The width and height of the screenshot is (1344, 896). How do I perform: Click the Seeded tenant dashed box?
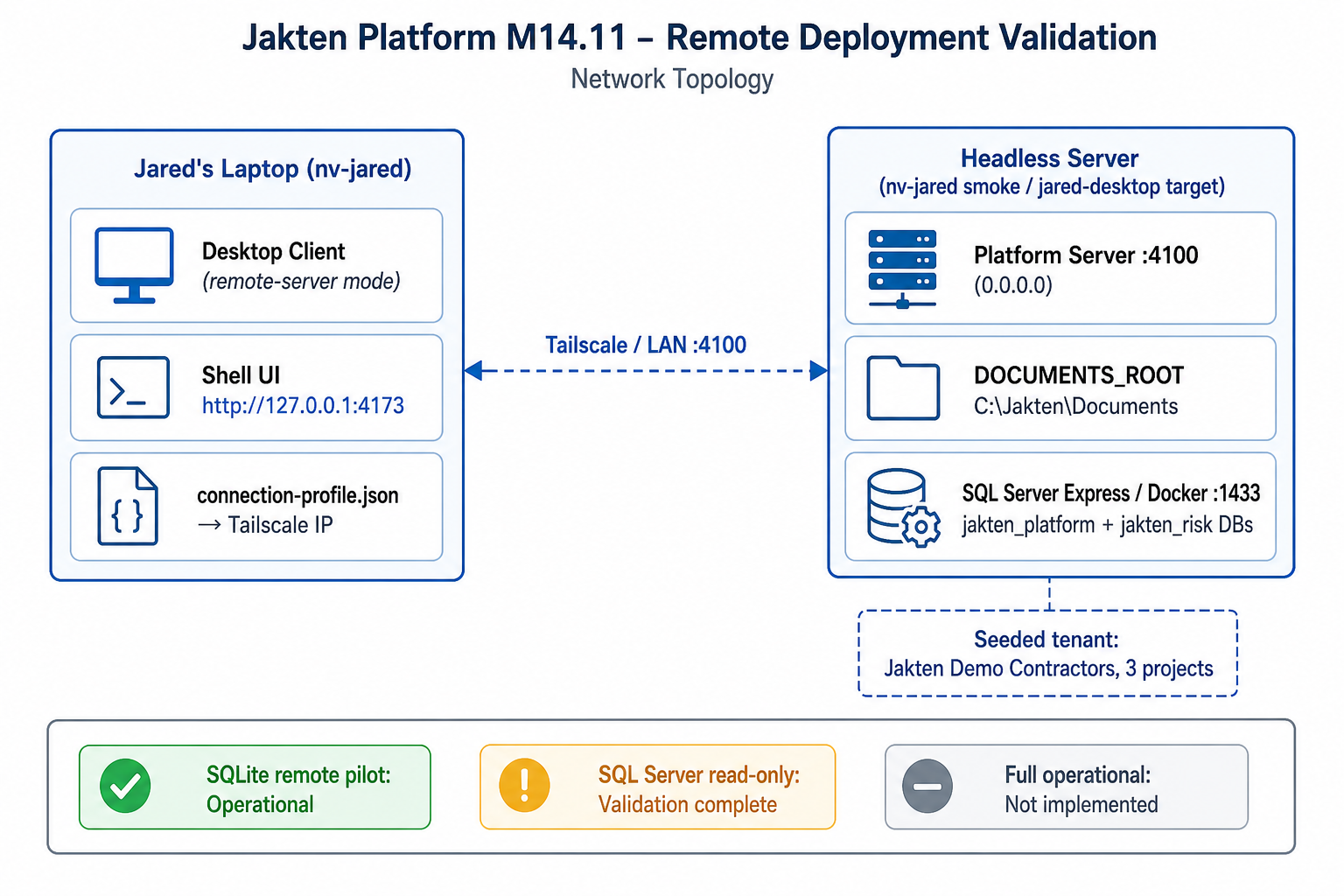[1048, 654]
